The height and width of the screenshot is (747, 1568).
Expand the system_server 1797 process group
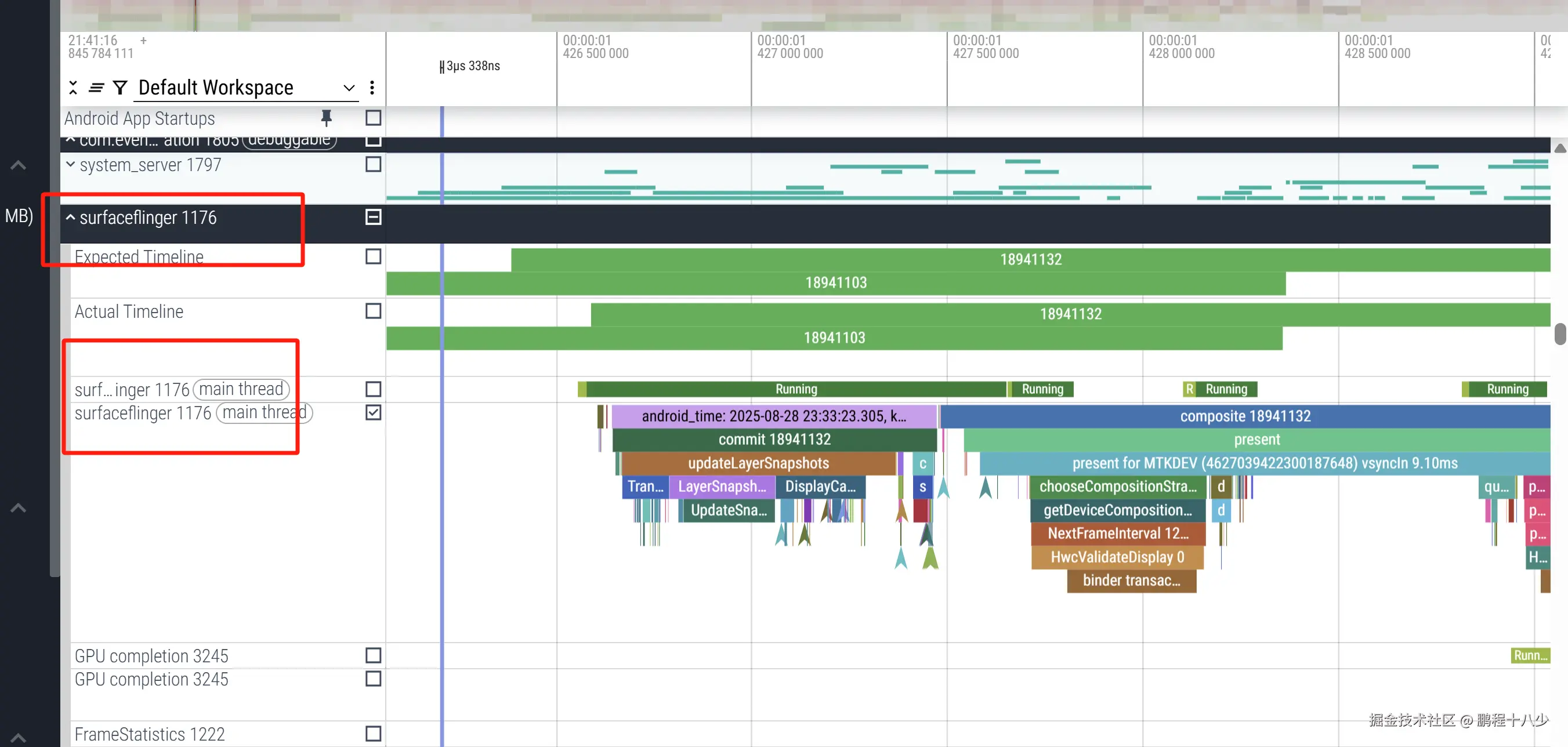point(71,164)
